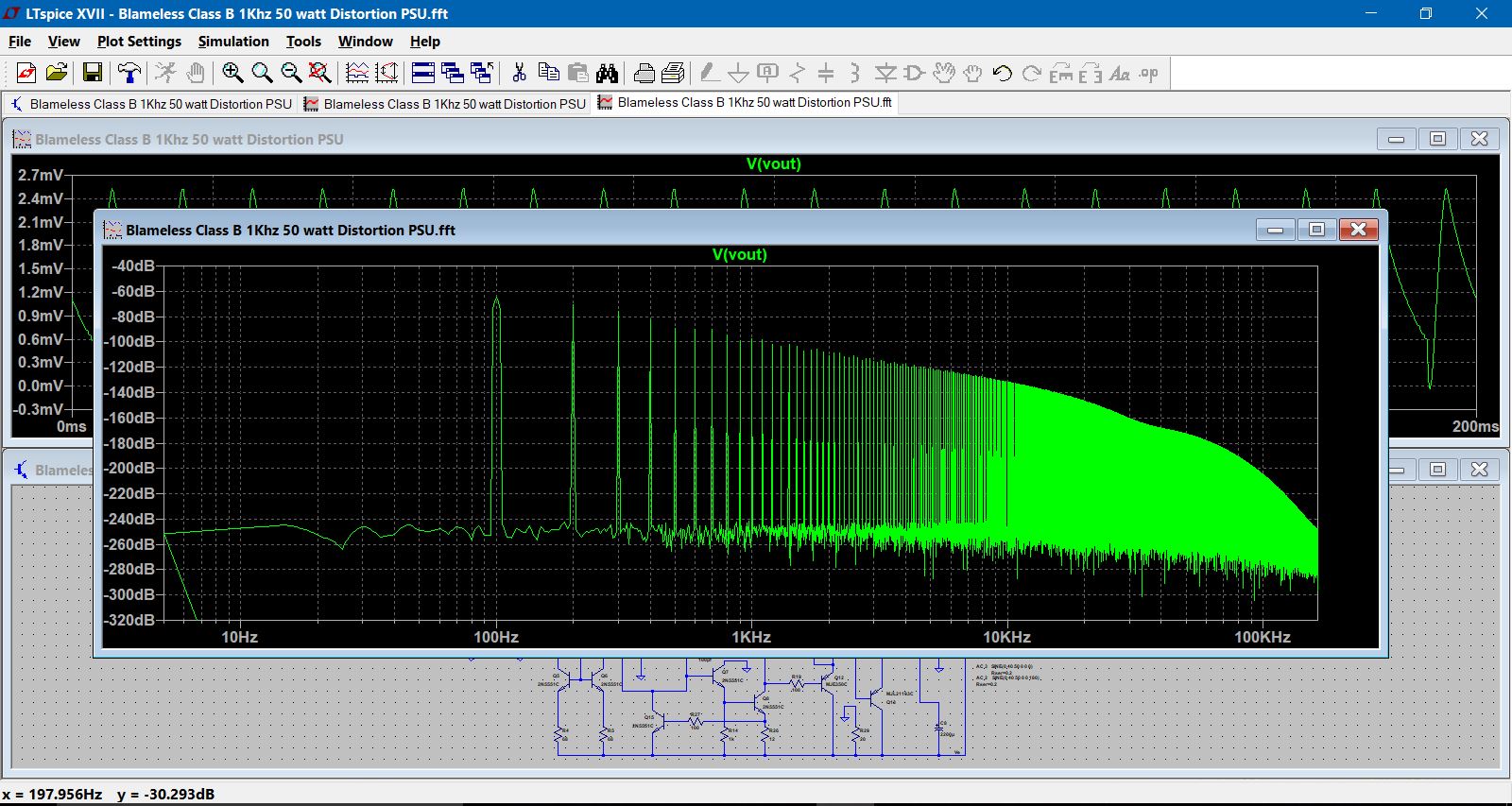This screenshot has width=1512, height=806.
Task: Click the FFT window title bar icon
Action: (x=112, y=230)
